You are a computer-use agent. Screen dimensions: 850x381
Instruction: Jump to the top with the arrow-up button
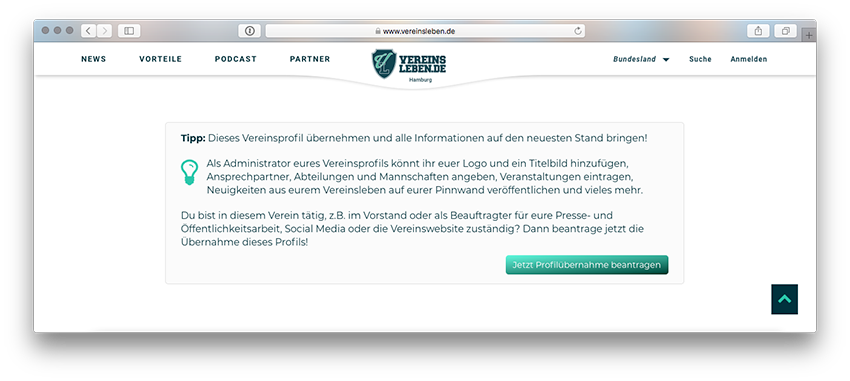click(784, 299)
